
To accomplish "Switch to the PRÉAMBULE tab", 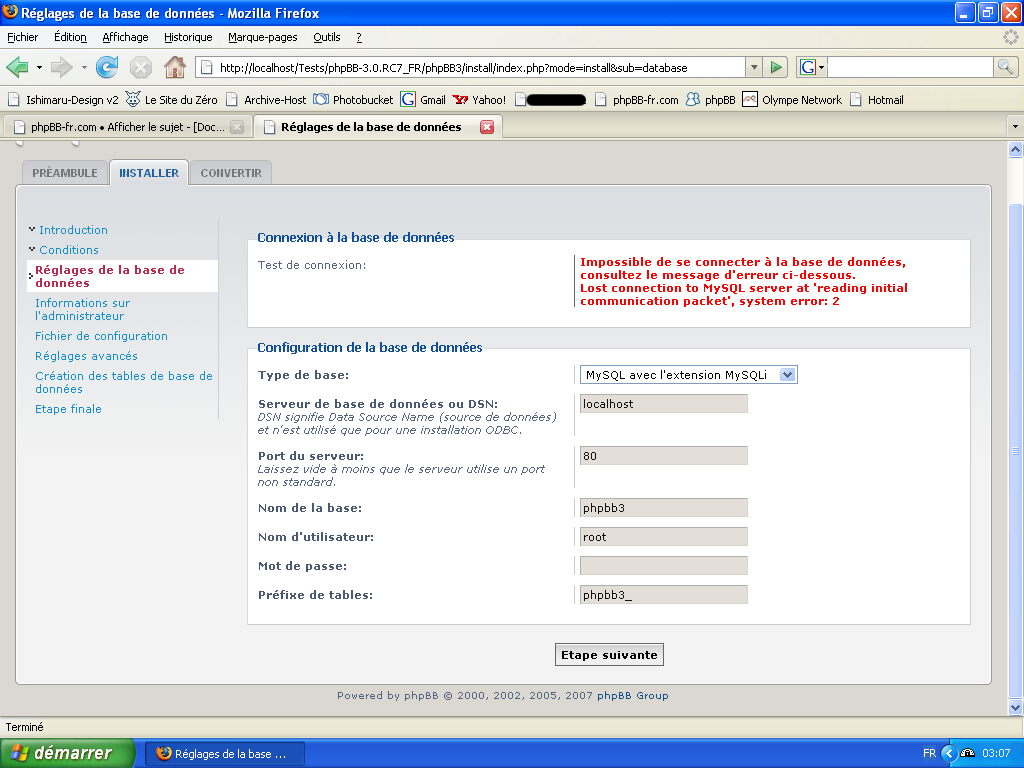I will [x=65, y=173].
